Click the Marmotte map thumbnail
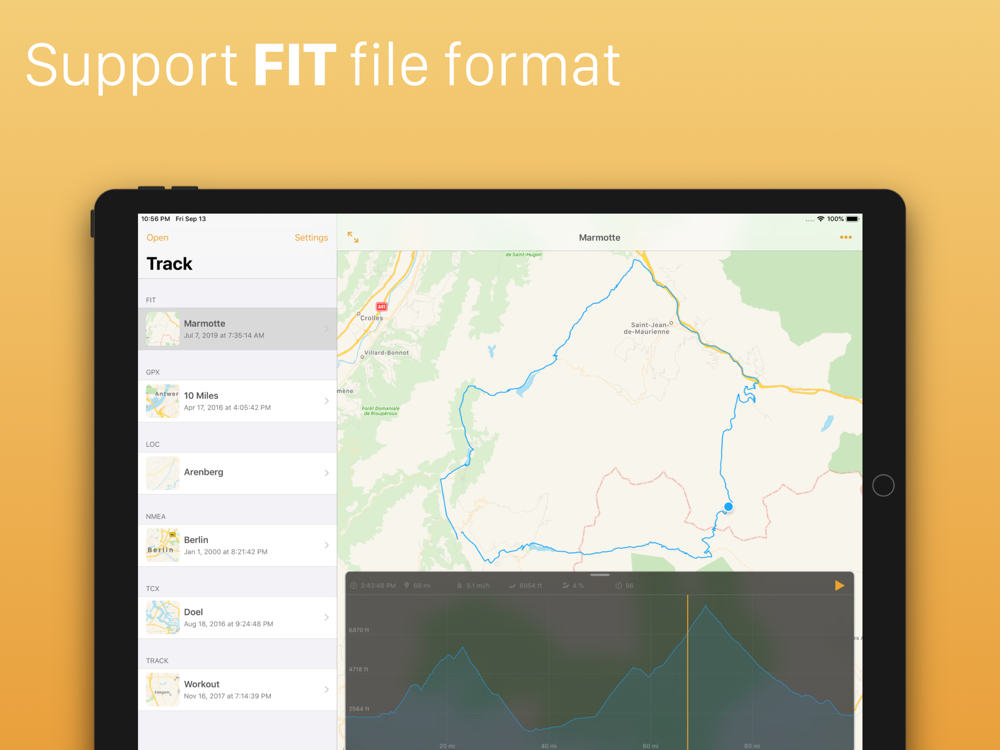 tap(163, 328)
